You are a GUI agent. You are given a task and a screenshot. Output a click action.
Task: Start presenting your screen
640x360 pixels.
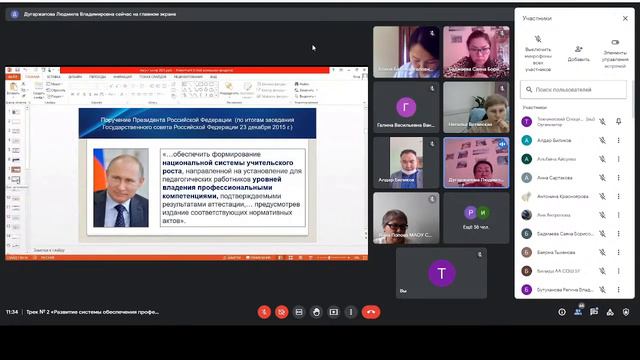pyautogui.click(x=333, y=312)
